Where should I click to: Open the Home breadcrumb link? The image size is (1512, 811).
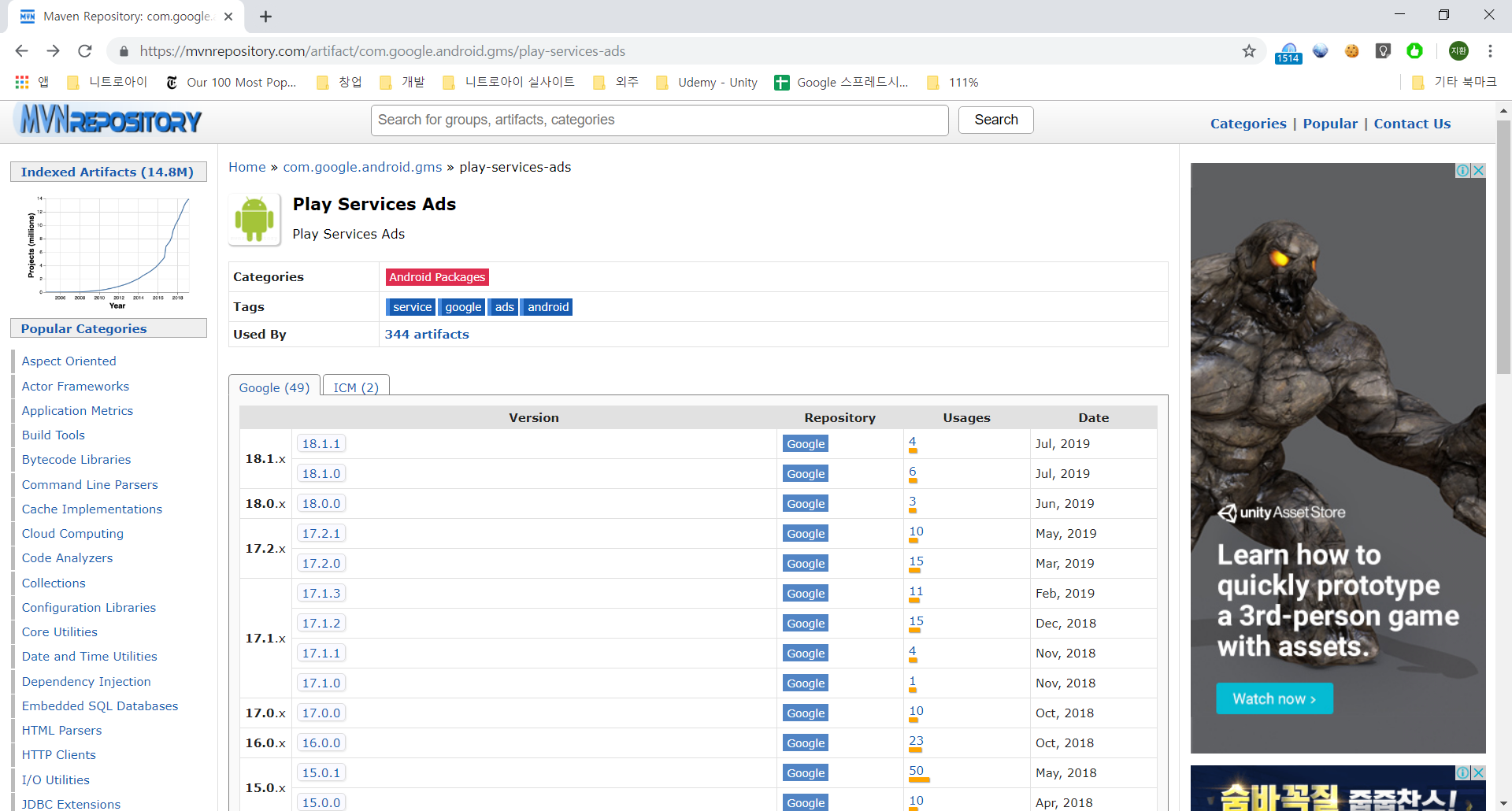click(247, 167)
